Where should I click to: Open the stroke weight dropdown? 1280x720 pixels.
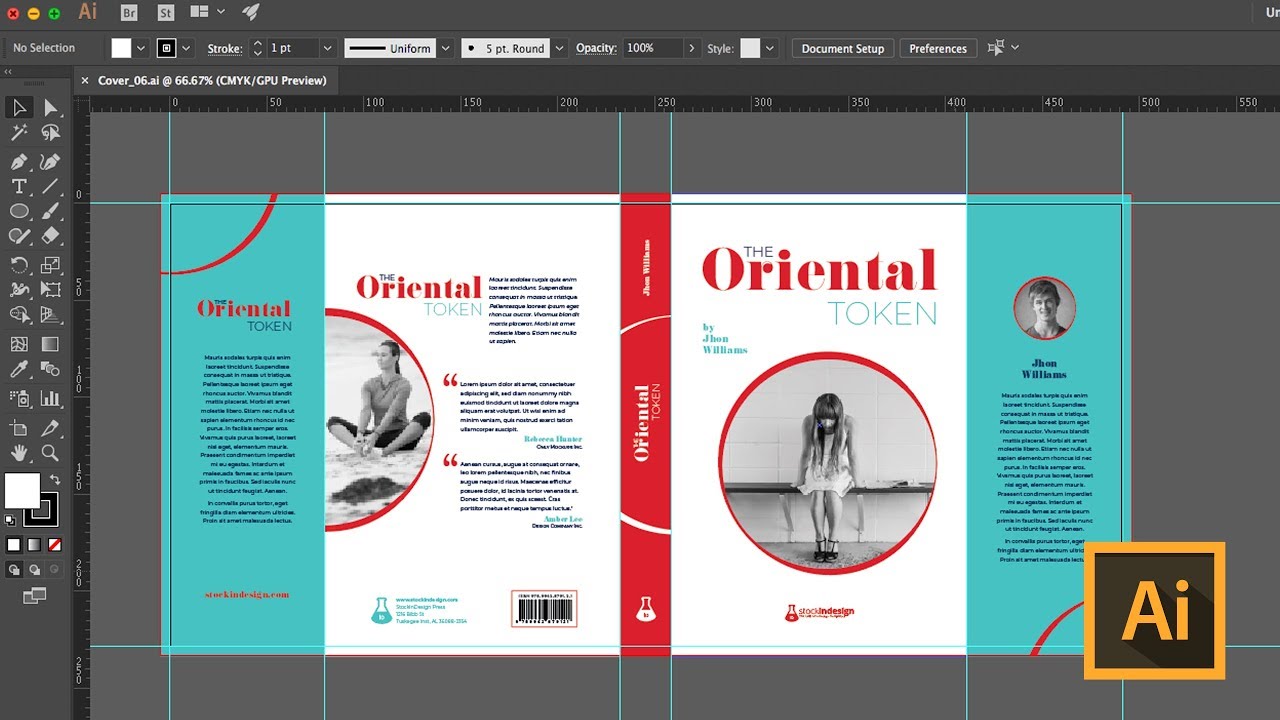pos(327,48)
